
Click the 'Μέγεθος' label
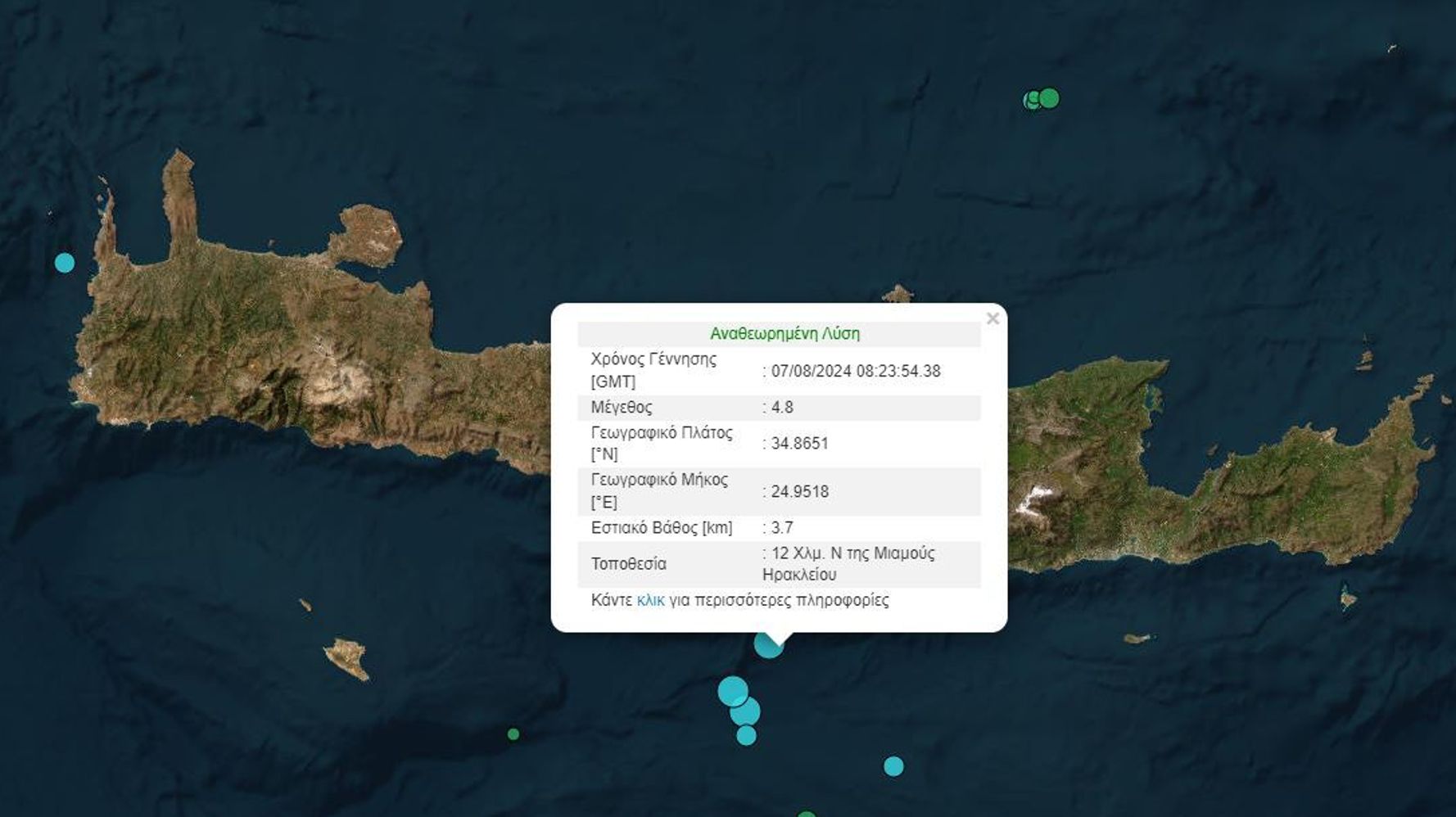coord(622,407)
